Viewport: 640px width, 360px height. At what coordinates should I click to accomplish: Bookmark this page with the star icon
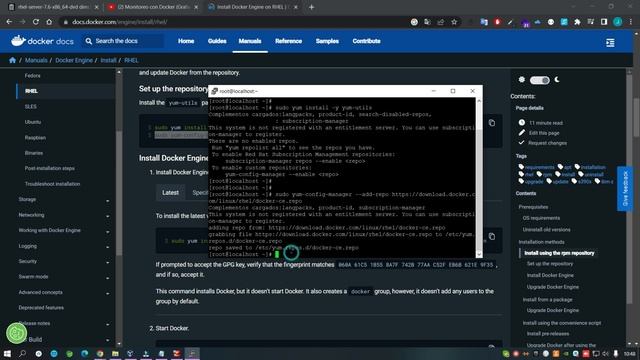coord(454,22)
